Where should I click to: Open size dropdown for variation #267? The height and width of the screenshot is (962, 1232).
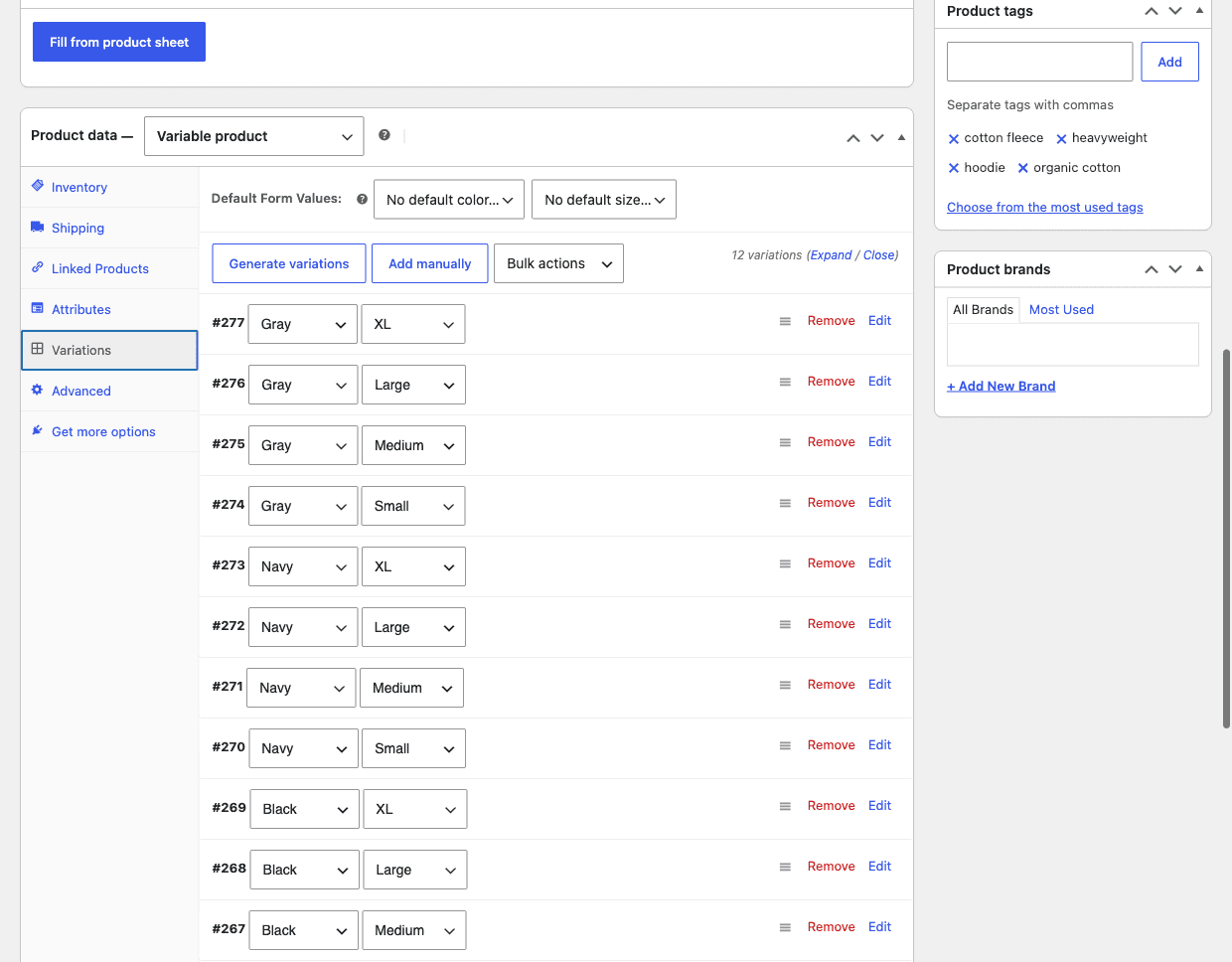(x=413, y=930)
